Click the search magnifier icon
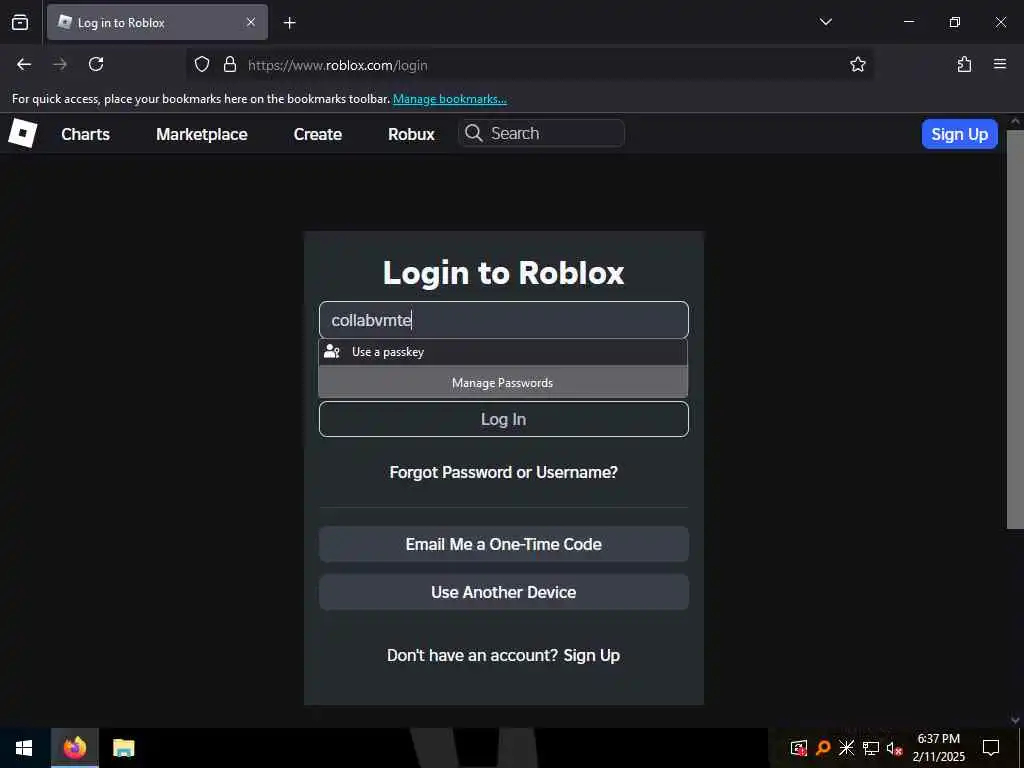The image size is (1024, 768). click(473, 133)
